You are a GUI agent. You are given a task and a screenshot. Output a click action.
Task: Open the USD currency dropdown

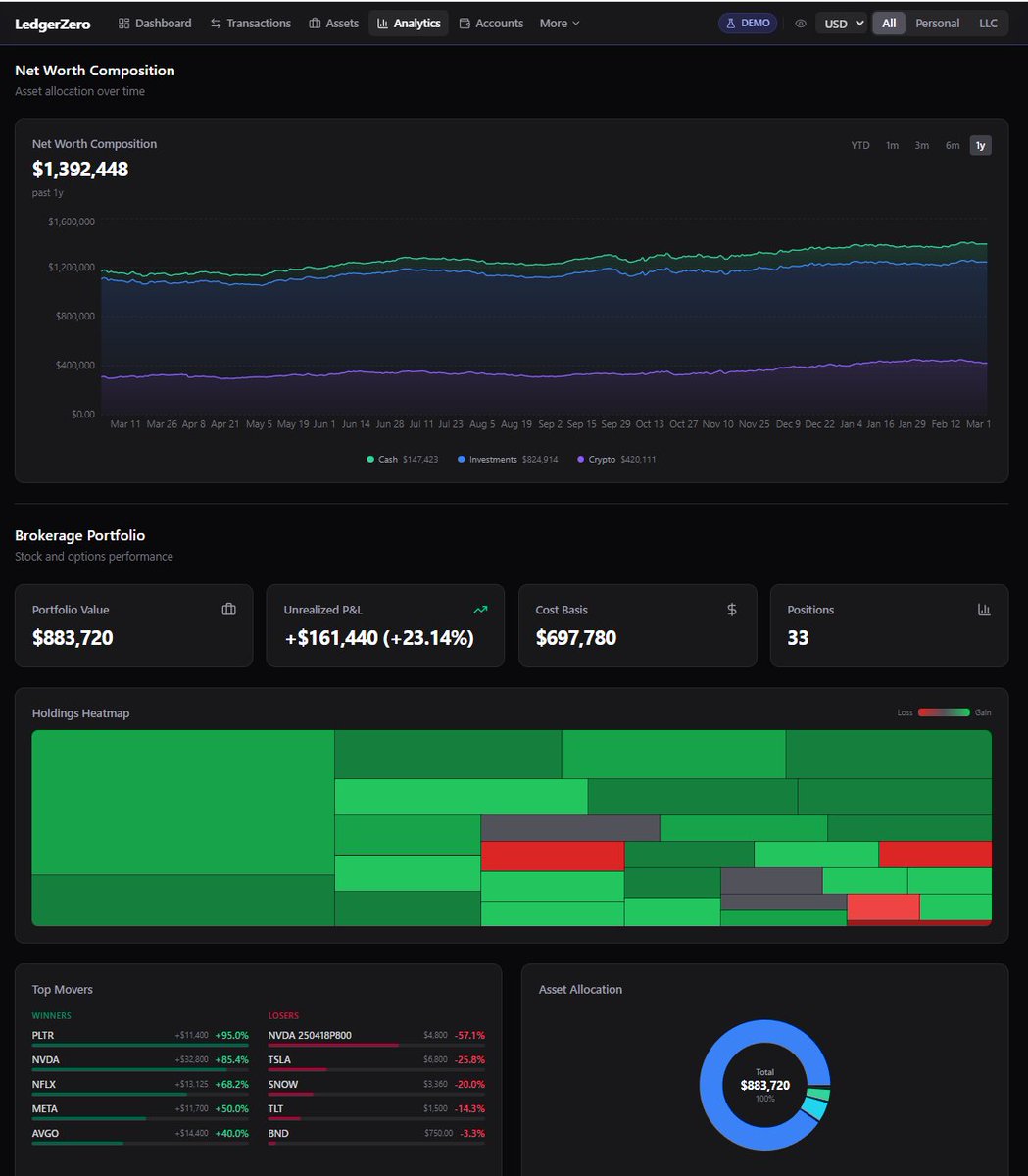pyautogui.click(x=843, y=24)
